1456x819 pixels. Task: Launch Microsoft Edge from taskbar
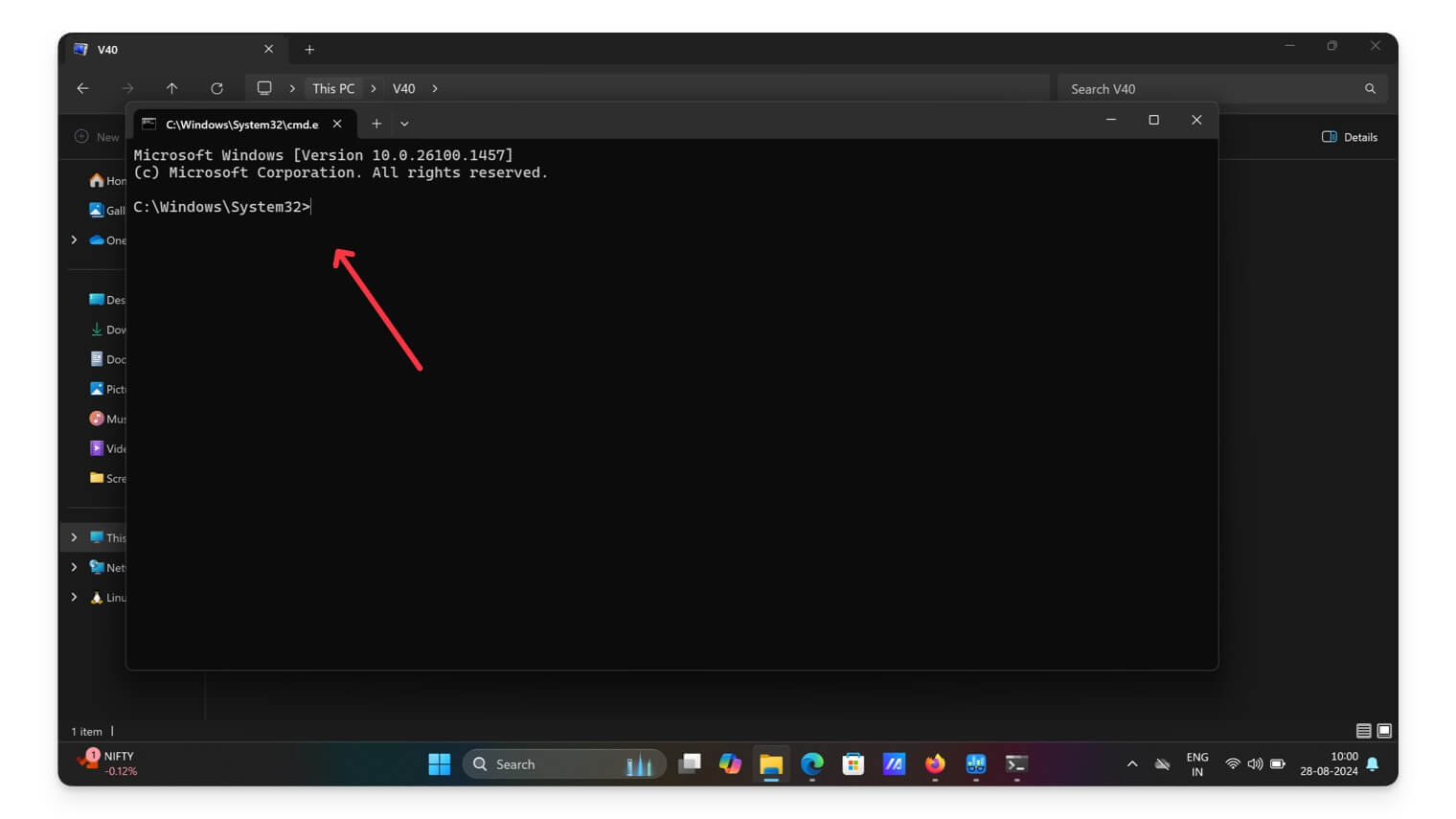pyautogui.click(x=812, y=763)
